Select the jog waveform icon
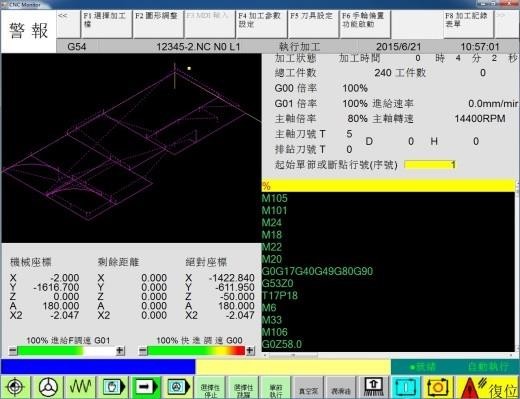The height and width of the screenshot is (399, 520). pyautogui.click(x=80, y=387)
